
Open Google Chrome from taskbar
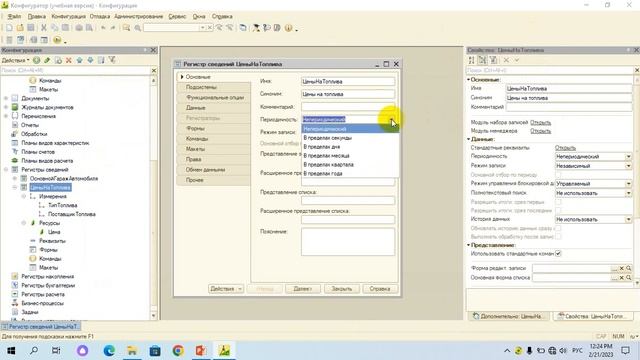pyautogui.click(x=178, y=350)
